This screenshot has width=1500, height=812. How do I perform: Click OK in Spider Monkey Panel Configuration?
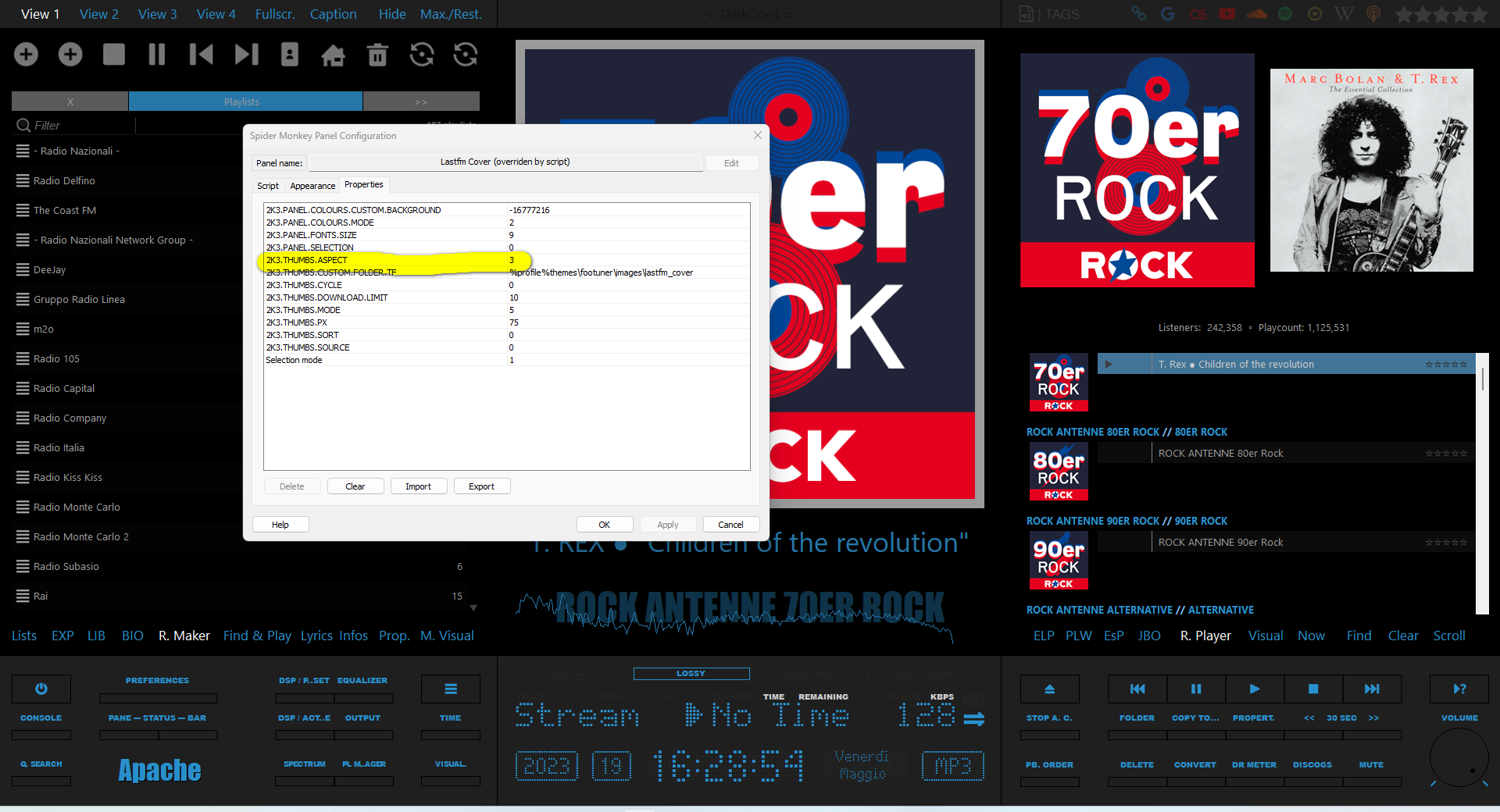(x=604, y=525)
